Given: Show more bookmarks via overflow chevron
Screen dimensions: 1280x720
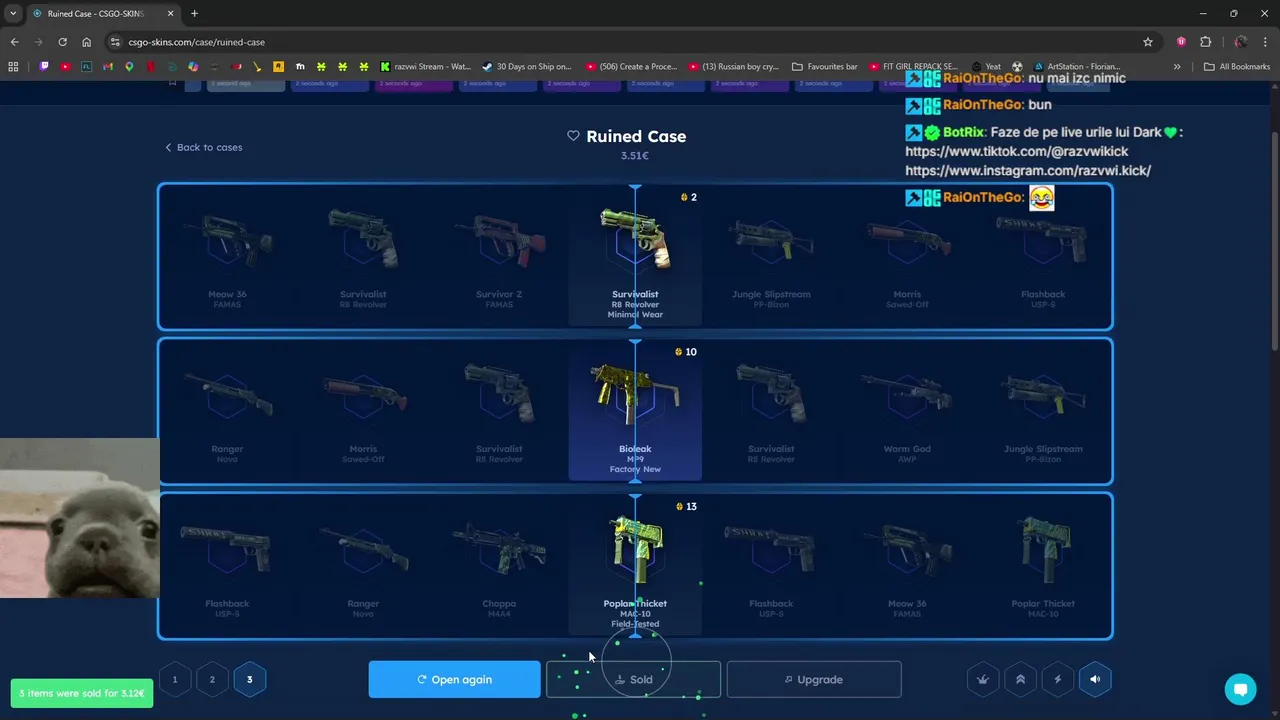Looking at the screenshot, I should coord(1177,67).
